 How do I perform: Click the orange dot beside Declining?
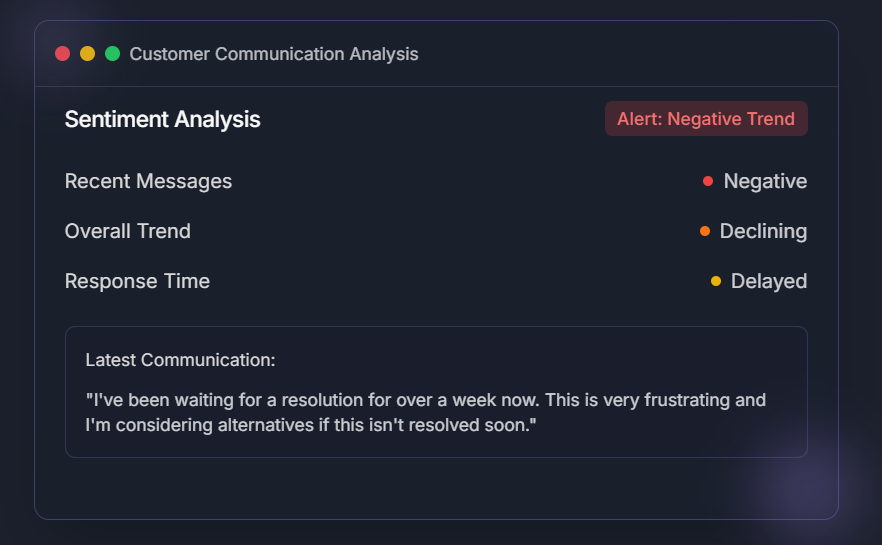[x=705, y=231]
